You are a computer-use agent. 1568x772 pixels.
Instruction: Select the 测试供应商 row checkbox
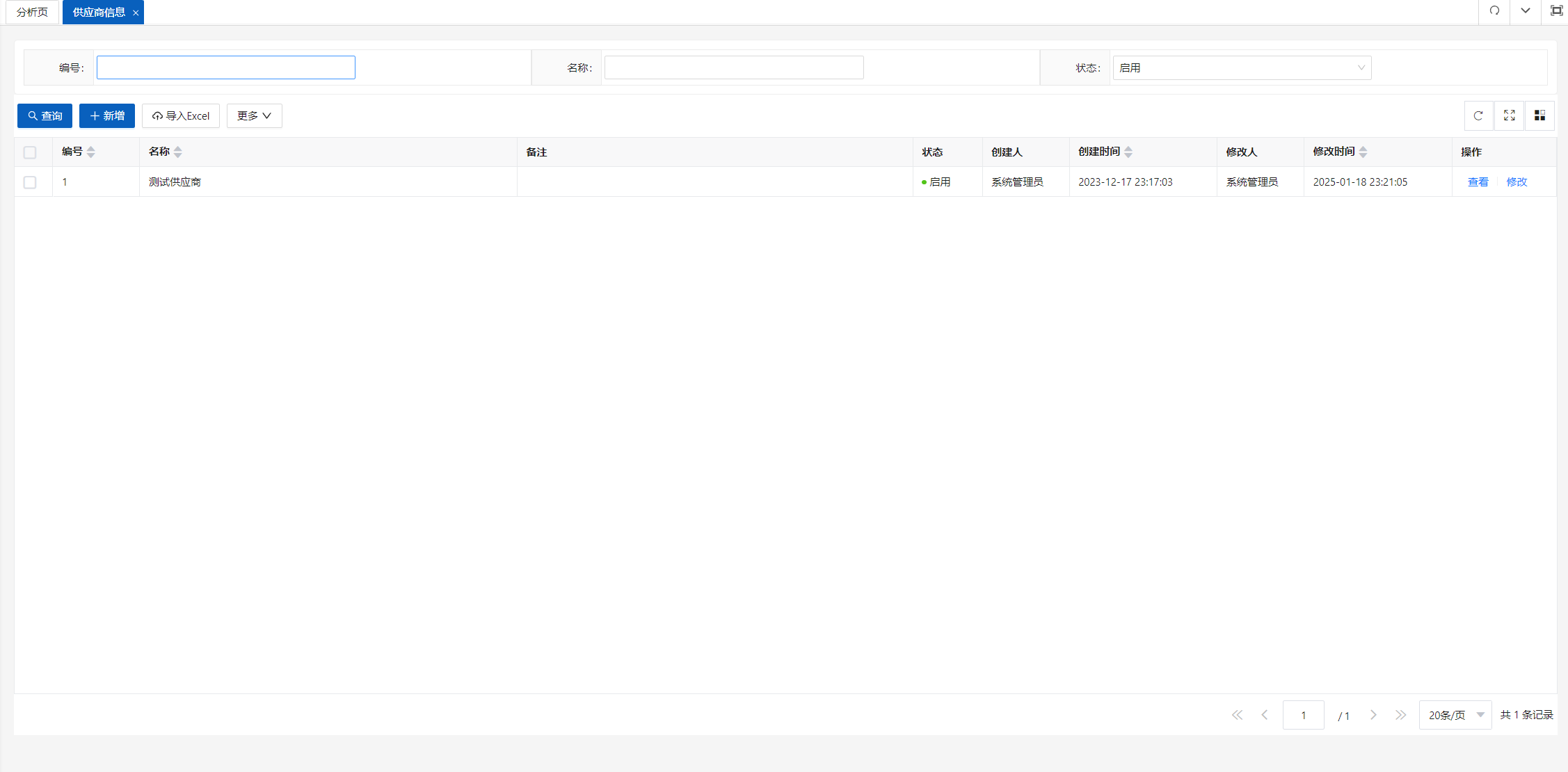tap(30, 182)
